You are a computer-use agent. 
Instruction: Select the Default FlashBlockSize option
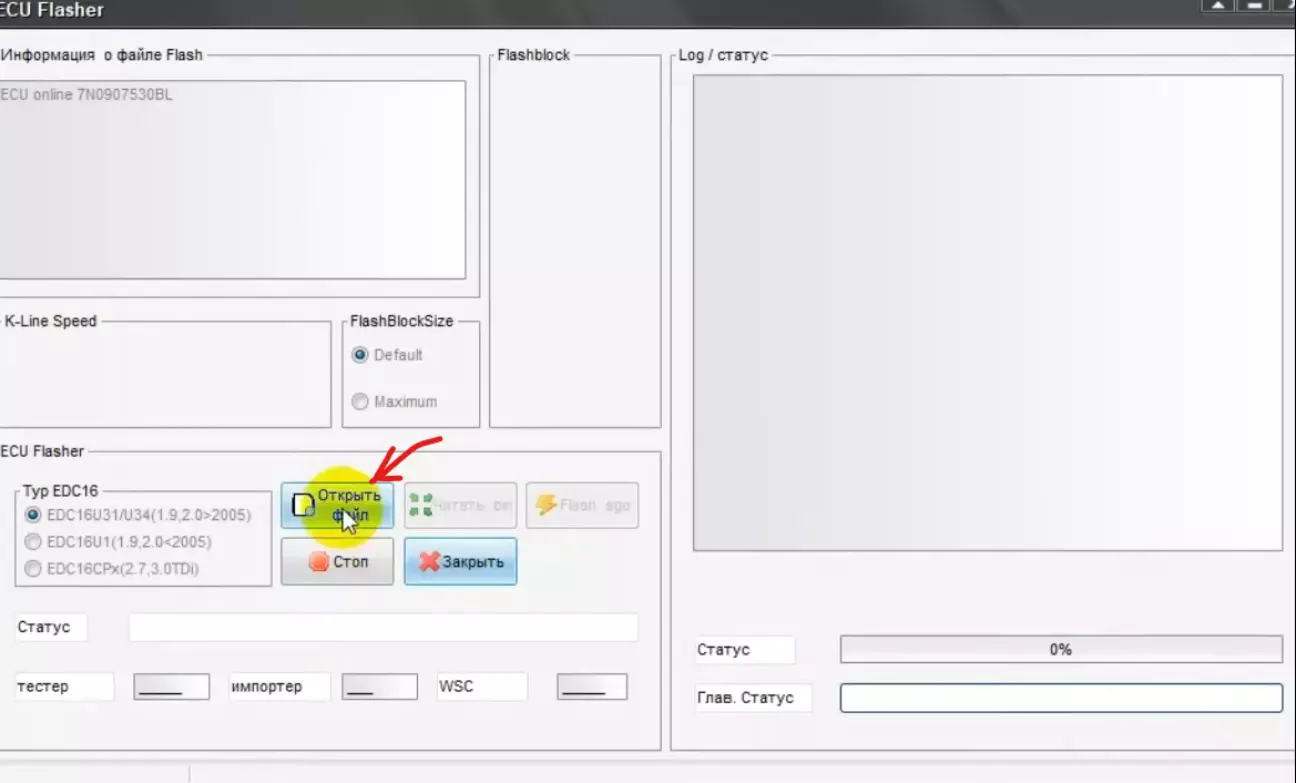tap(360, 355)
